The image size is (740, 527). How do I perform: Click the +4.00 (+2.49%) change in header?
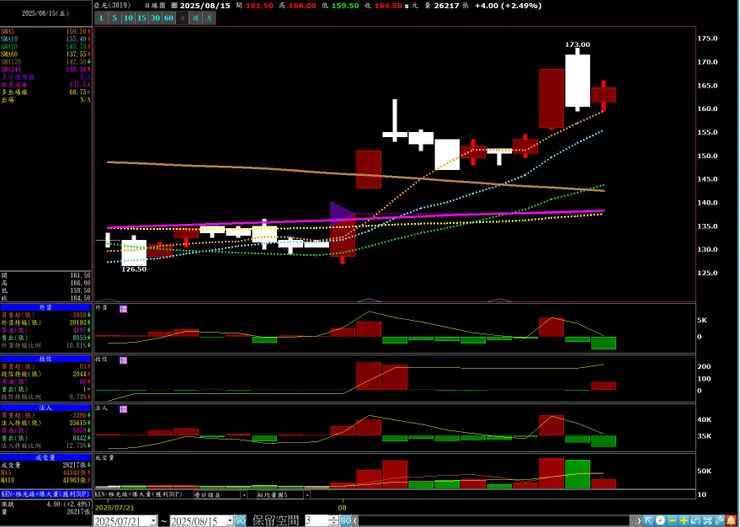coord(508,6)
